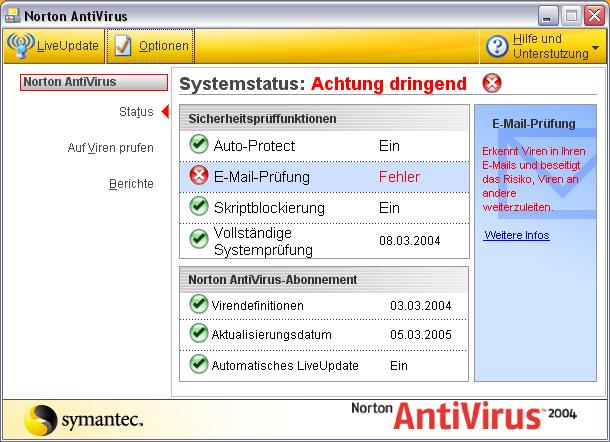Click the 03.03.2004 definitions date
The height and width of the screenshot is (442, 610).
click(421, 305)
